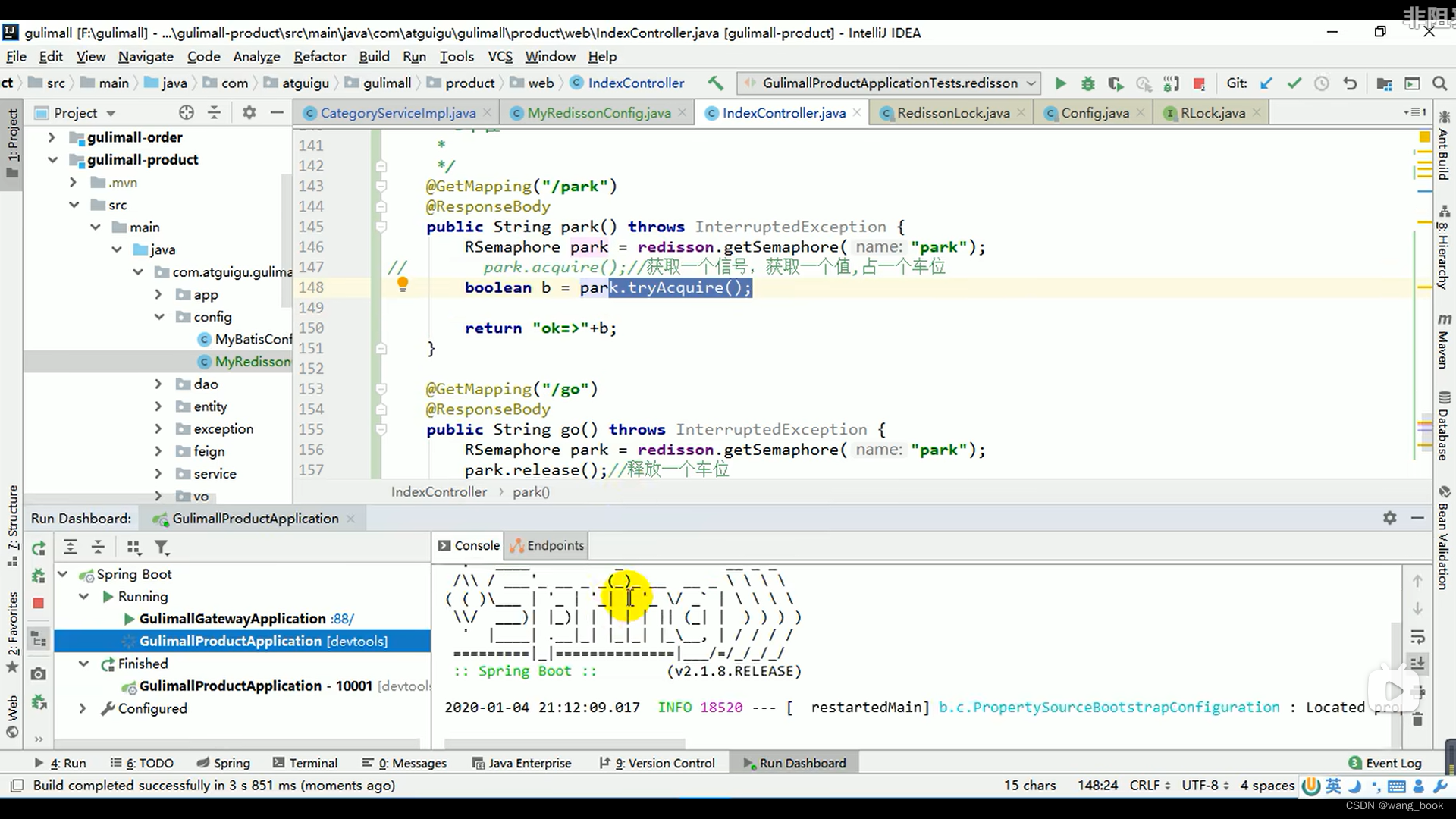Screen dimensions: 1456x819
Task: Collapse the gulimall-product module
Action: [x=52, y=159]
